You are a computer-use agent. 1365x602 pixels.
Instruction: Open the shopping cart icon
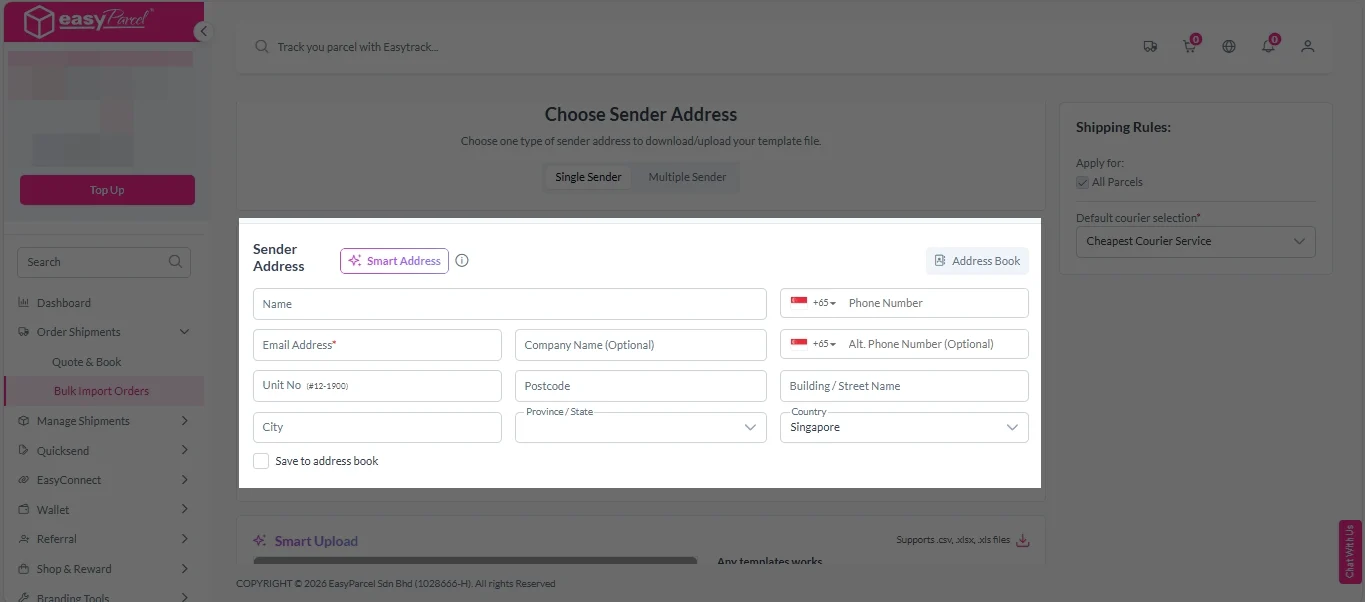pyautogui.click(x=1189, y=46)
